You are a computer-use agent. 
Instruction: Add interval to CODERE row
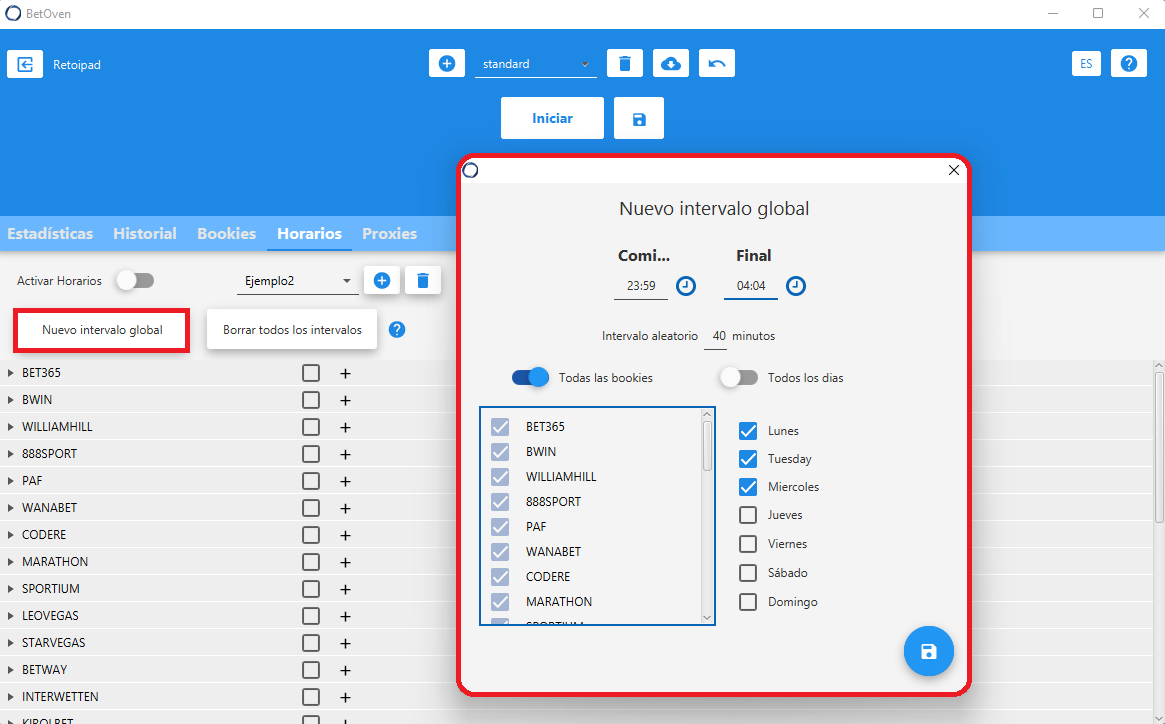[x=345, y=535]
